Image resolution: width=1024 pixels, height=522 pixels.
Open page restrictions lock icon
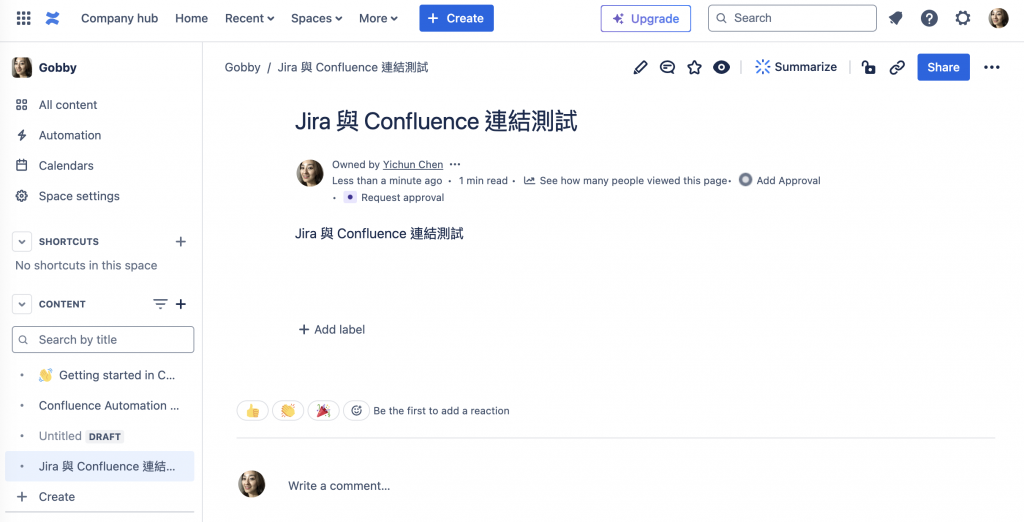coord(868,67)
